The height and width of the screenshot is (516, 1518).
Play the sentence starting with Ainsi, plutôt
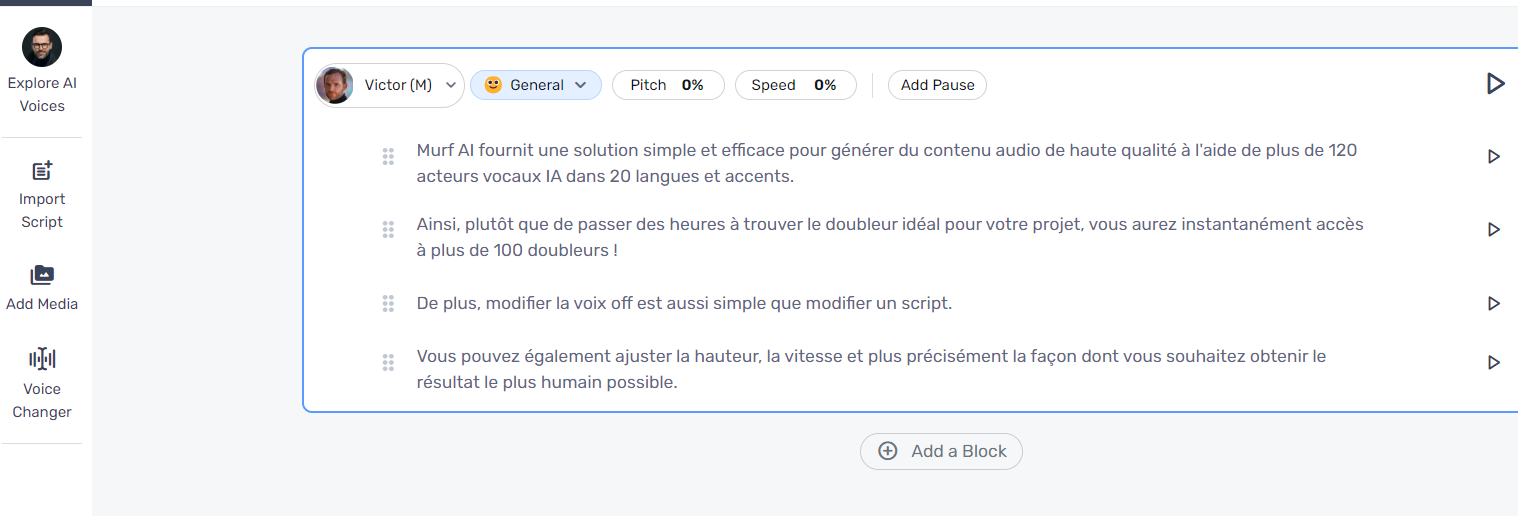point(1494,229)
